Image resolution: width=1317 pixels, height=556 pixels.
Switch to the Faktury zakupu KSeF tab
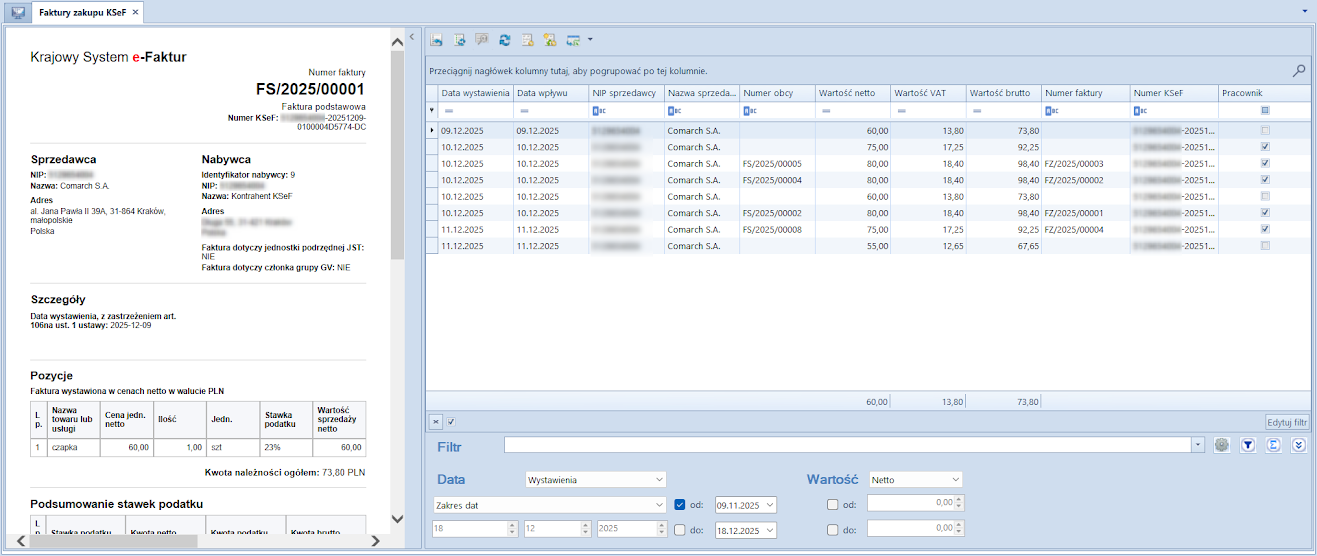[82, 12]
